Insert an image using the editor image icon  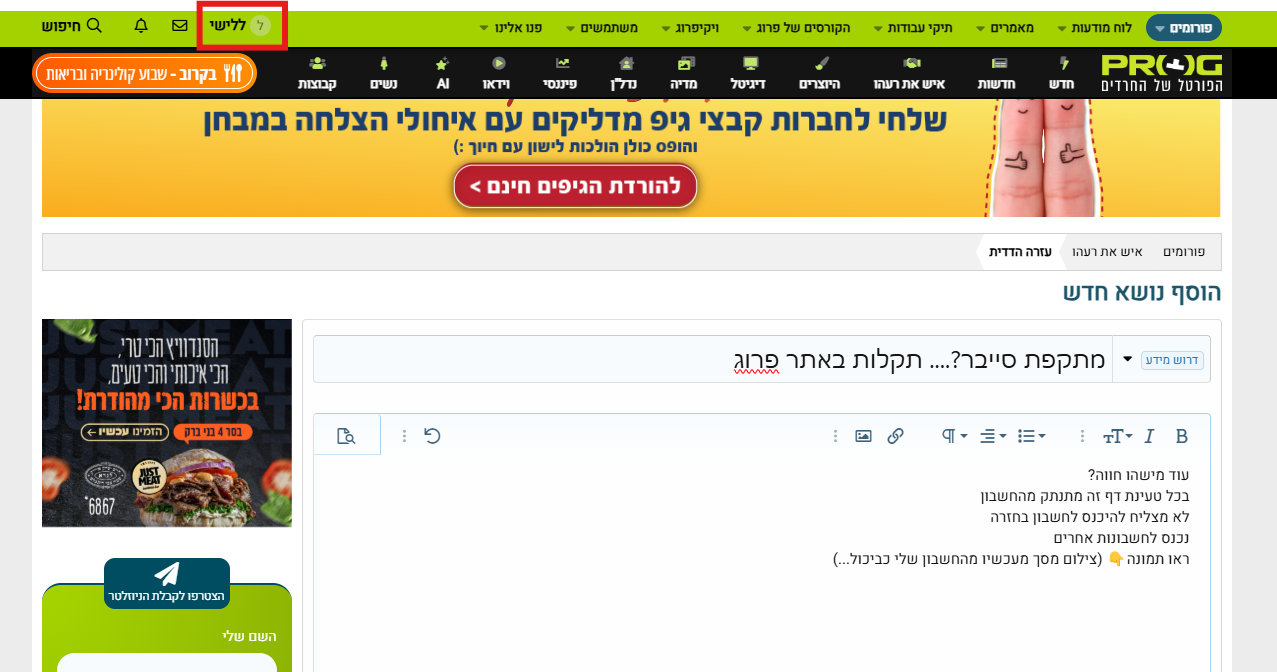click(861, 436)
